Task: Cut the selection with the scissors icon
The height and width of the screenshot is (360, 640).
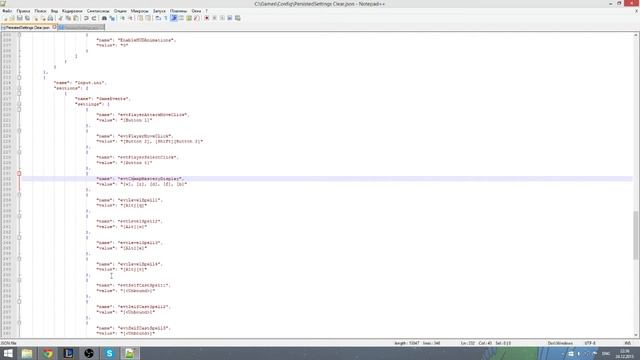Action: [60, 18]
